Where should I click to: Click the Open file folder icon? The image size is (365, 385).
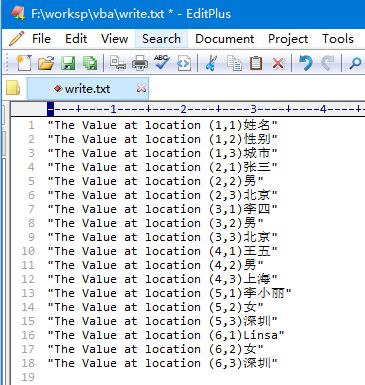click(x=46, y=63)
